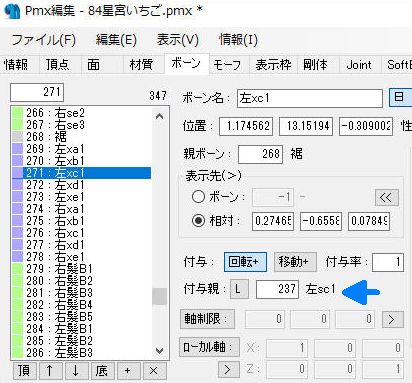This screenshot has width=412, height=383.
Task: Select the 相対 radio button
Action: coord(198,221)
